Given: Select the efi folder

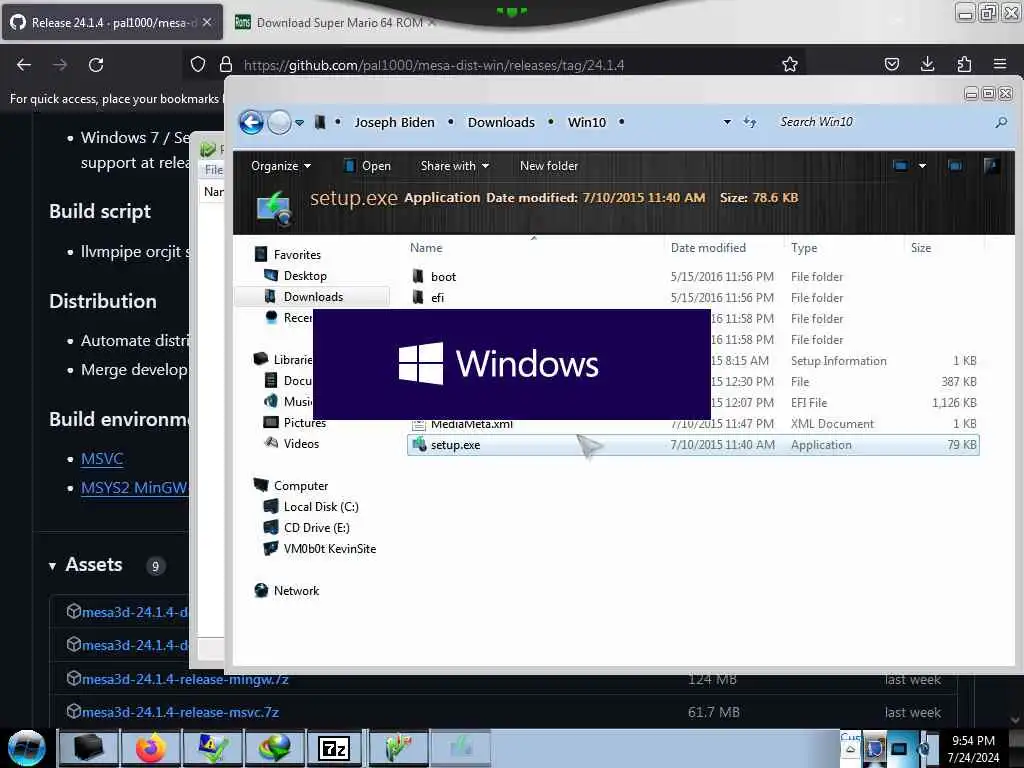Looking at the screenshot, I should click(x=437, y=298).
